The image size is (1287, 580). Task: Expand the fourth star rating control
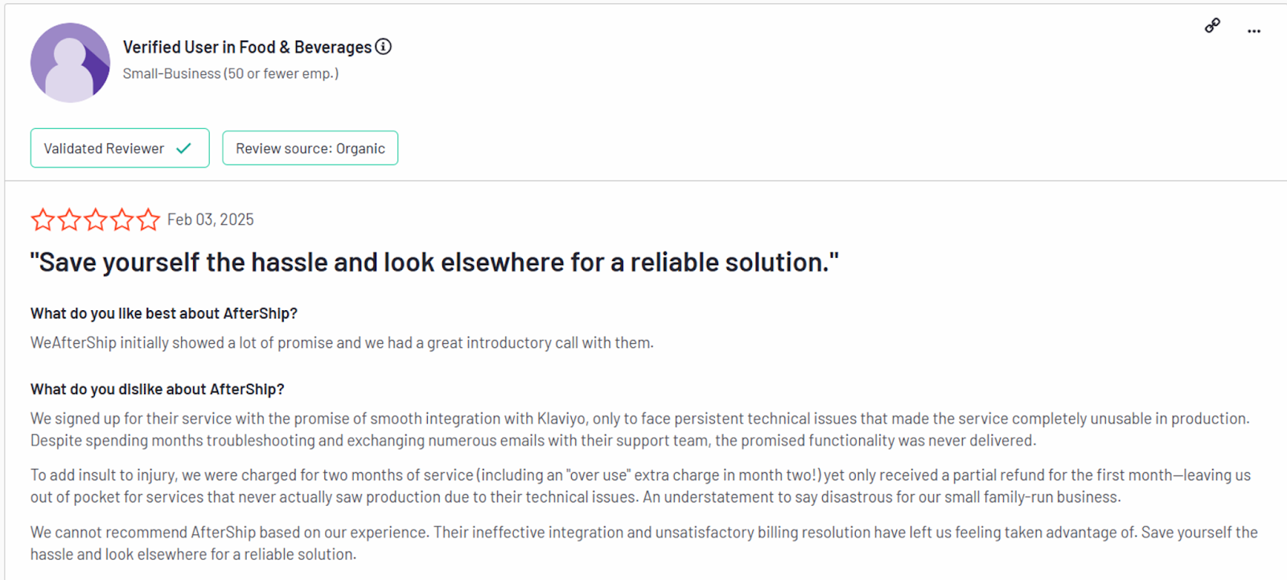coord(122,219)
